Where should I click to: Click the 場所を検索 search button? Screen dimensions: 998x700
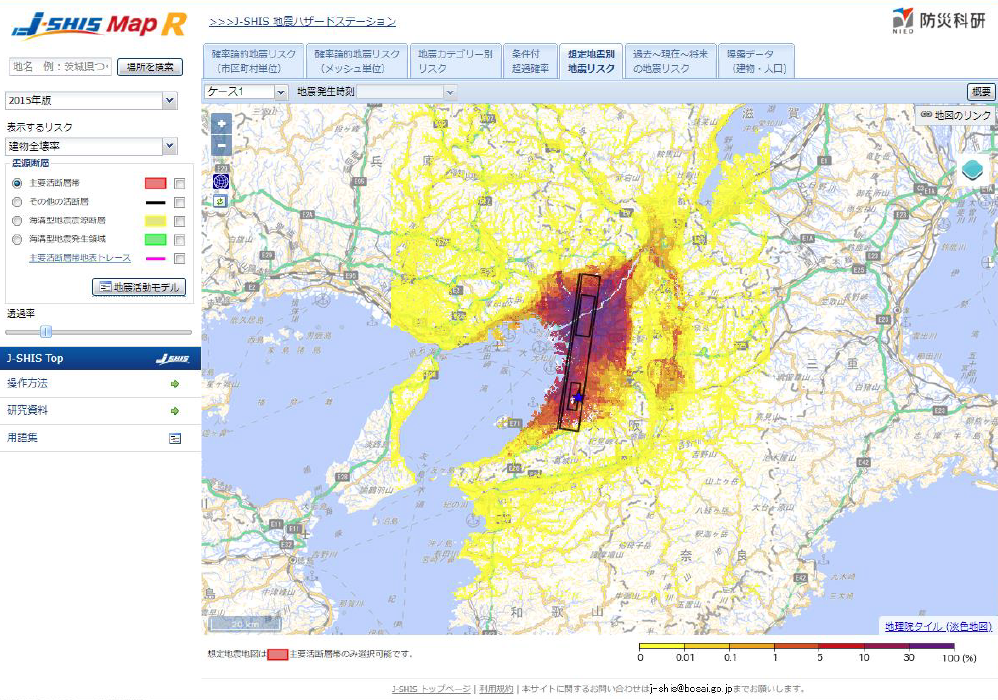click(x=150, y=67)
